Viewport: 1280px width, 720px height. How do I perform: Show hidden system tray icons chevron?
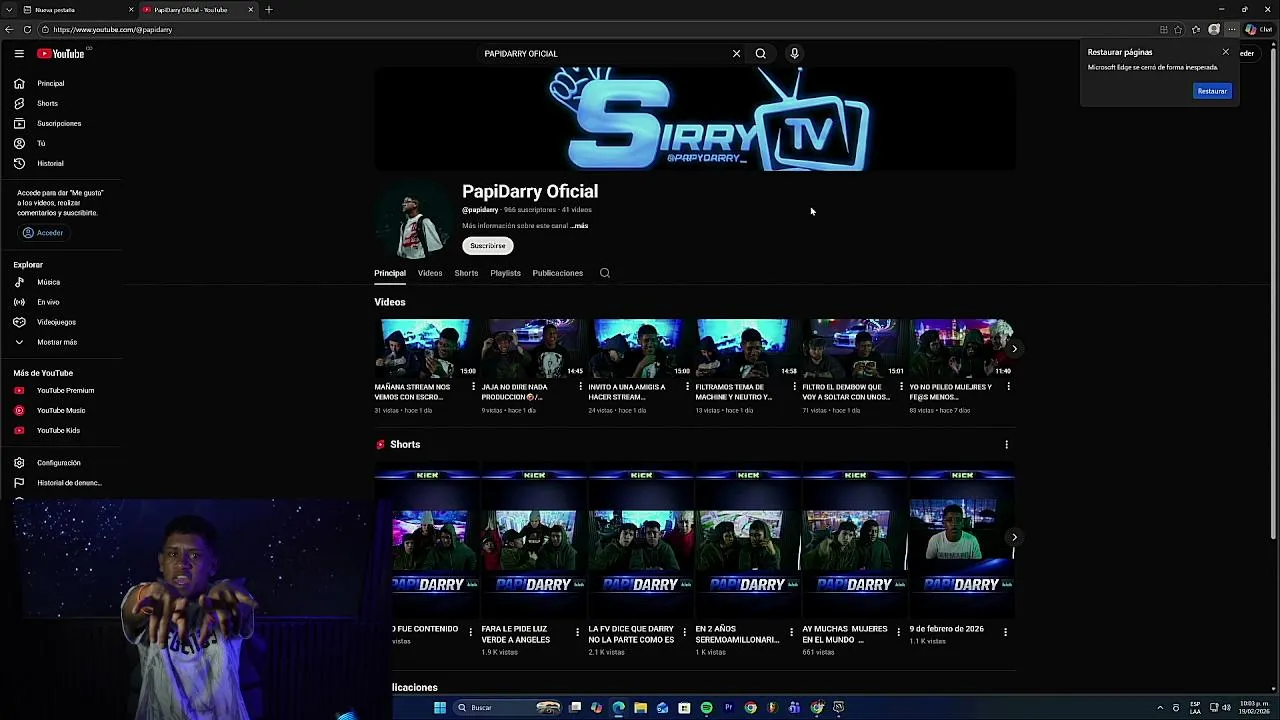point(1160,708)
